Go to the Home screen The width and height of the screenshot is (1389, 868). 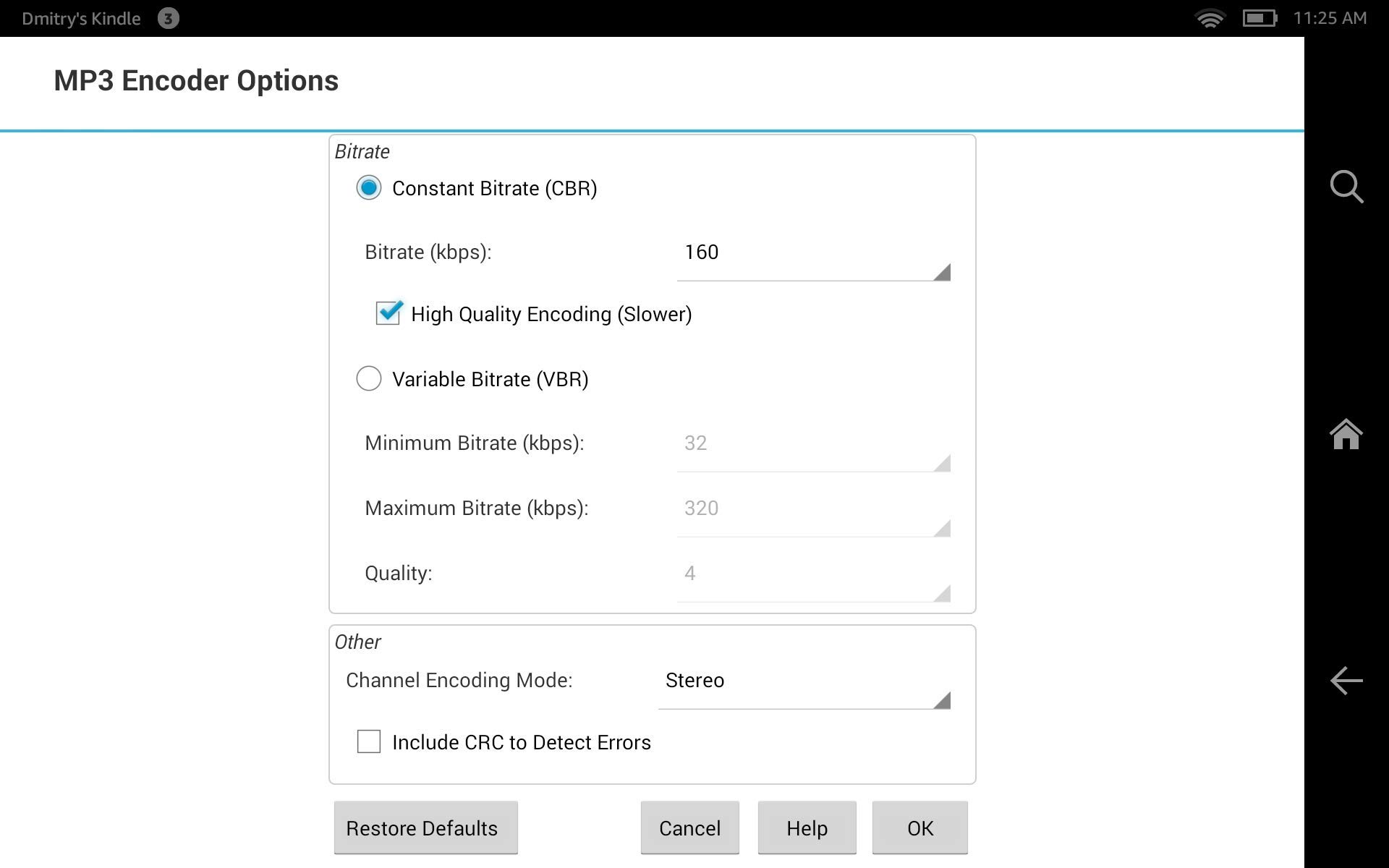tap(1347, 434)
